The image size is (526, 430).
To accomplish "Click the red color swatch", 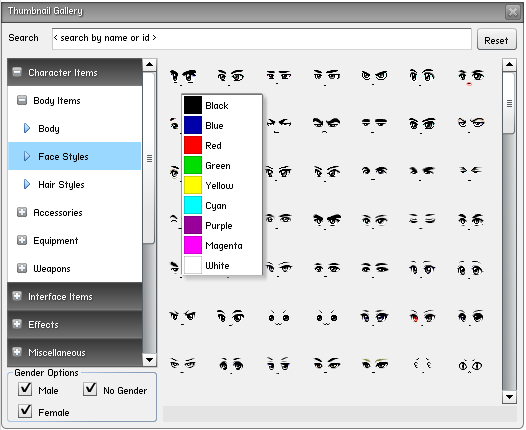I will click(193, 145).
